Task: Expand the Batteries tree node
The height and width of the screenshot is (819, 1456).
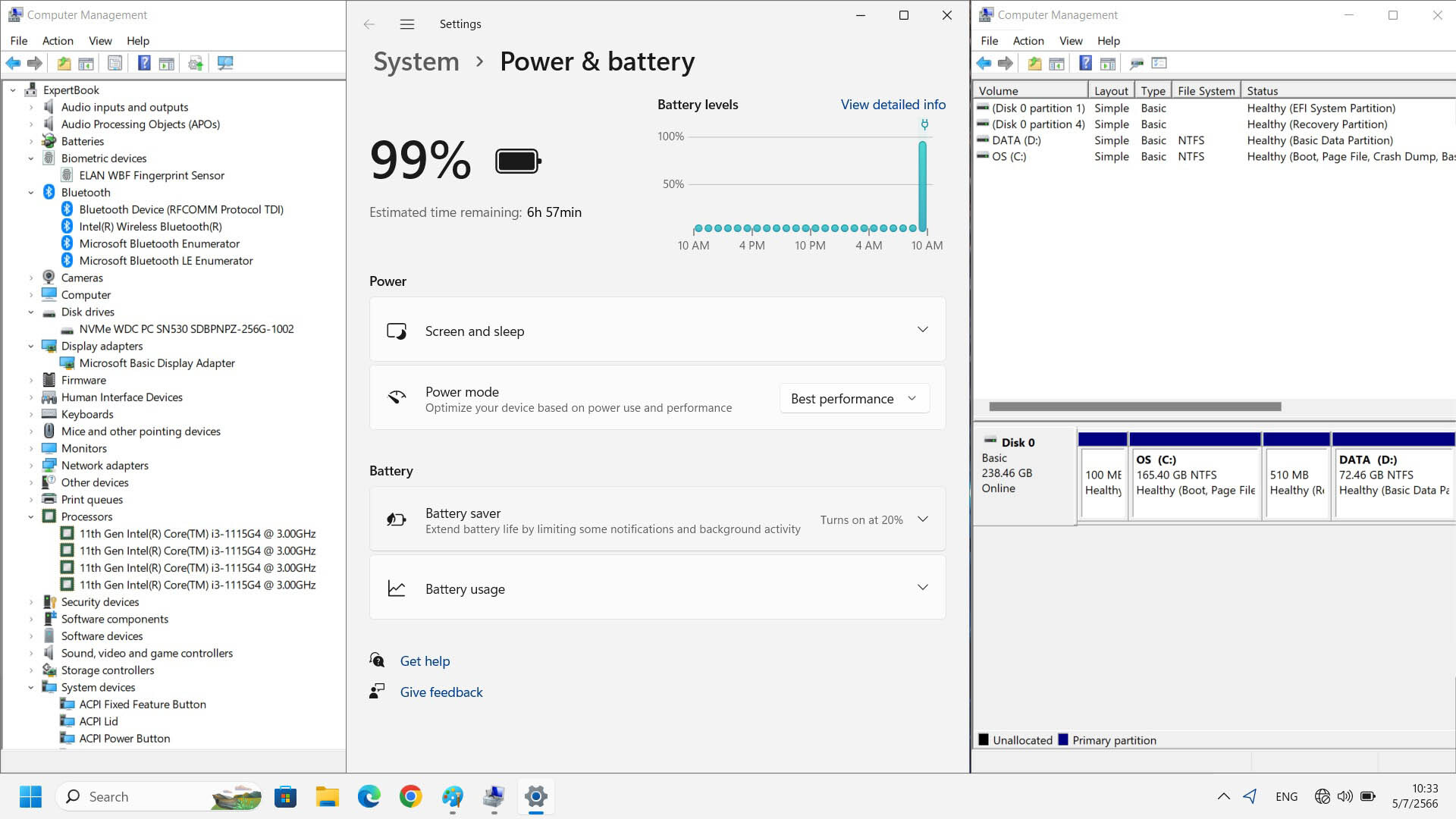Action: coord(31,142)
